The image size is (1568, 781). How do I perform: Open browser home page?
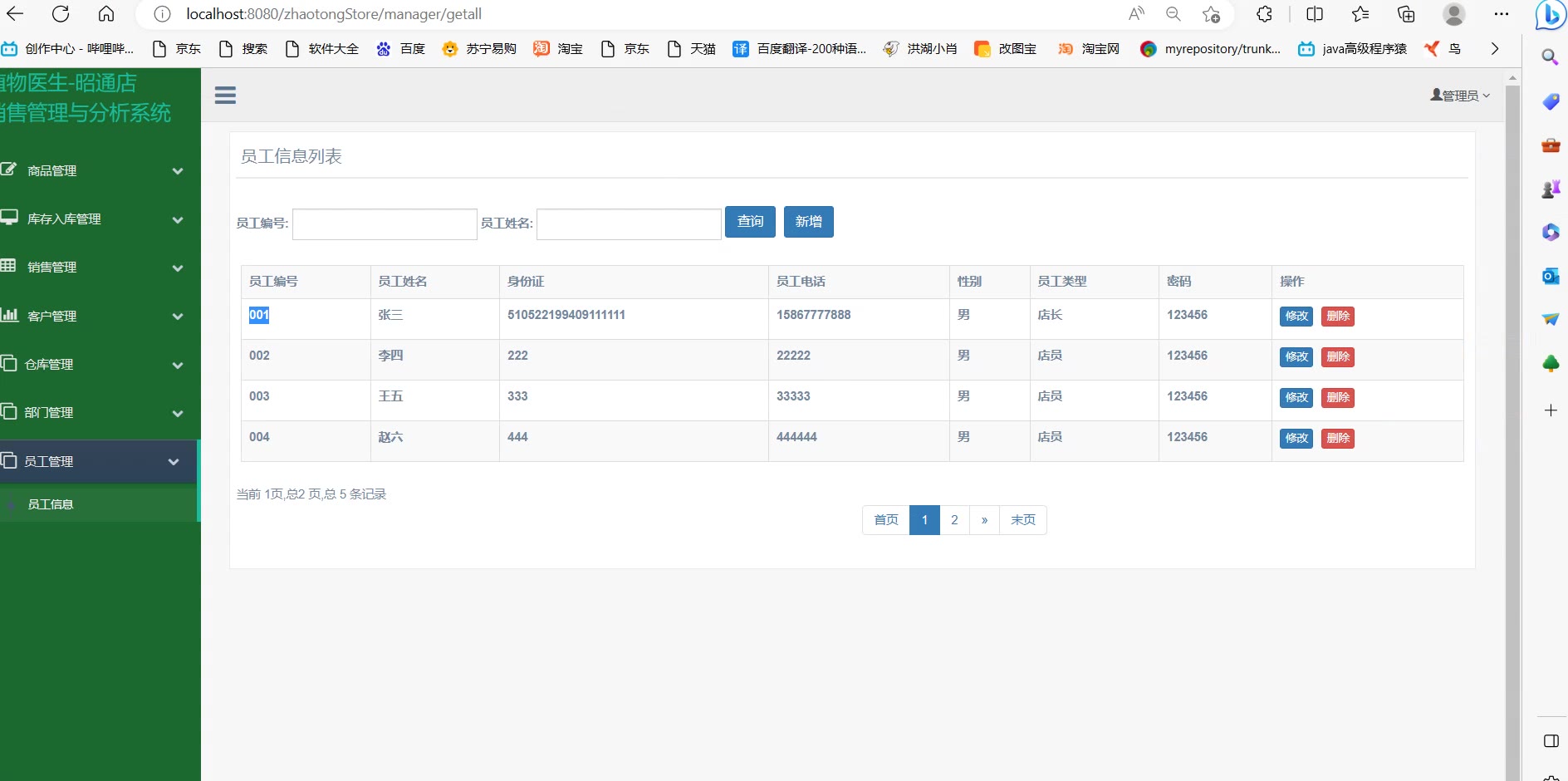point(106,14)
